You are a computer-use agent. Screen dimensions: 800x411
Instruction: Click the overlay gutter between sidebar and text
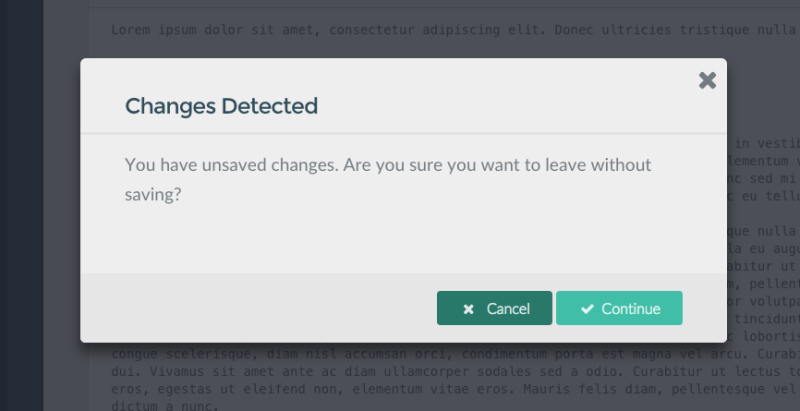66,206
